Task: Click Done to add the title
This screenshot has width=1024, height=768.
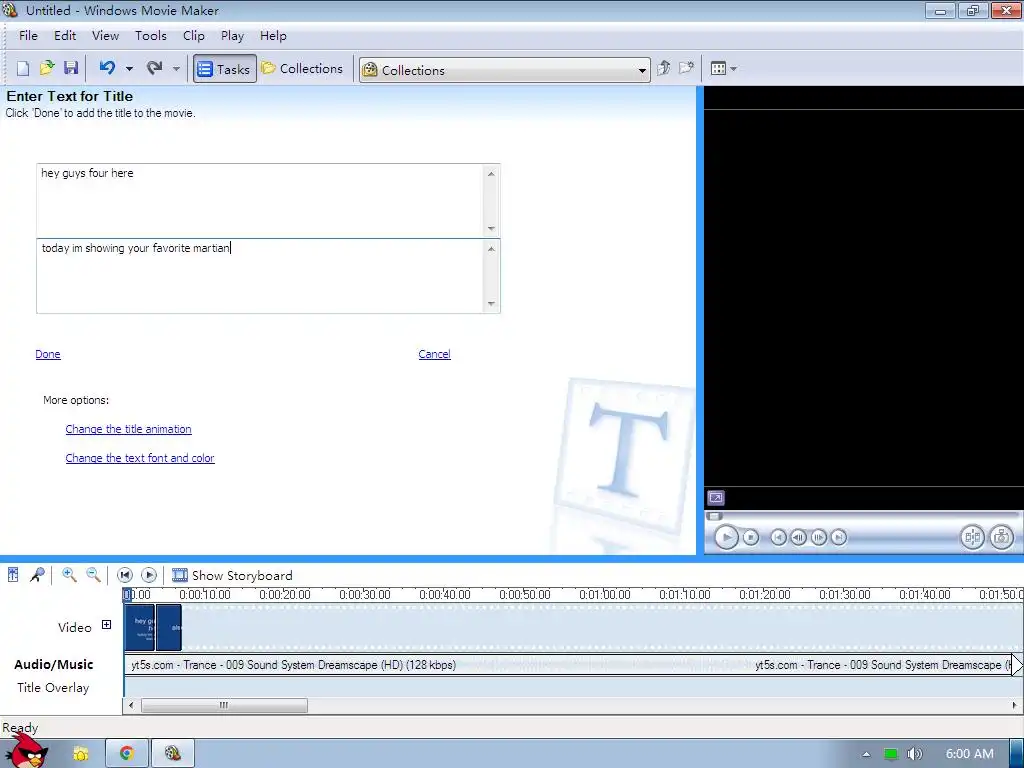Action: click(48, 354)
